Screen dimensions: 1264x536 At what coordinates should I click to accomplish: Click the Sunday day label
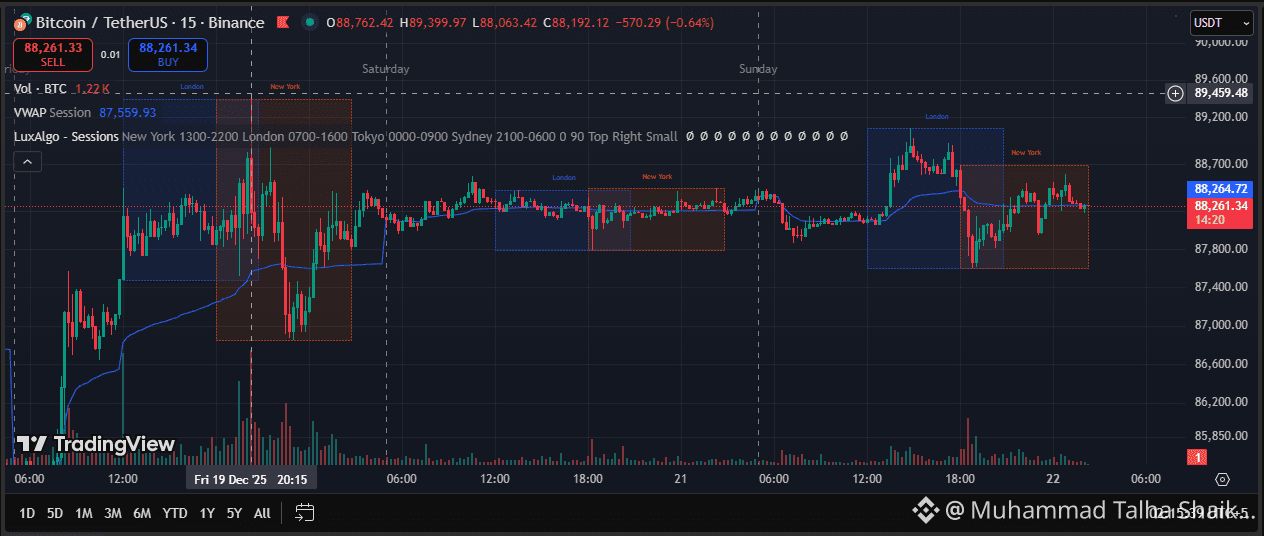click(758, 69)
